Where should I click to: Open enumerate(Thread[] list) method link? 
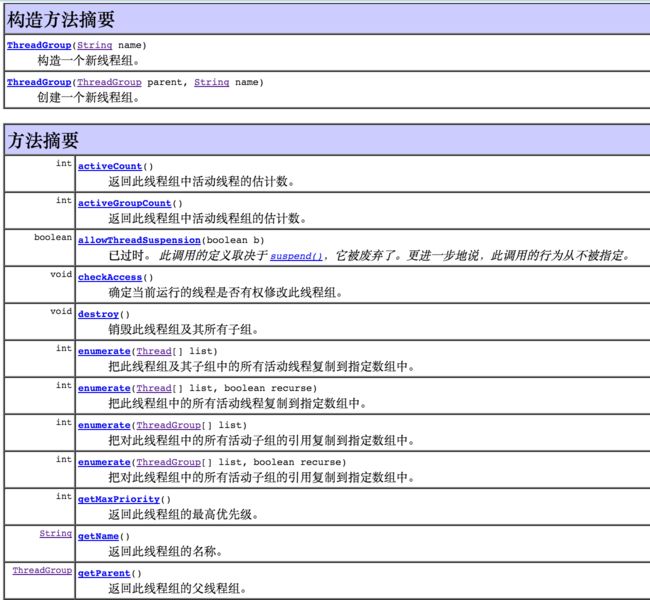[x=104, y=351]
